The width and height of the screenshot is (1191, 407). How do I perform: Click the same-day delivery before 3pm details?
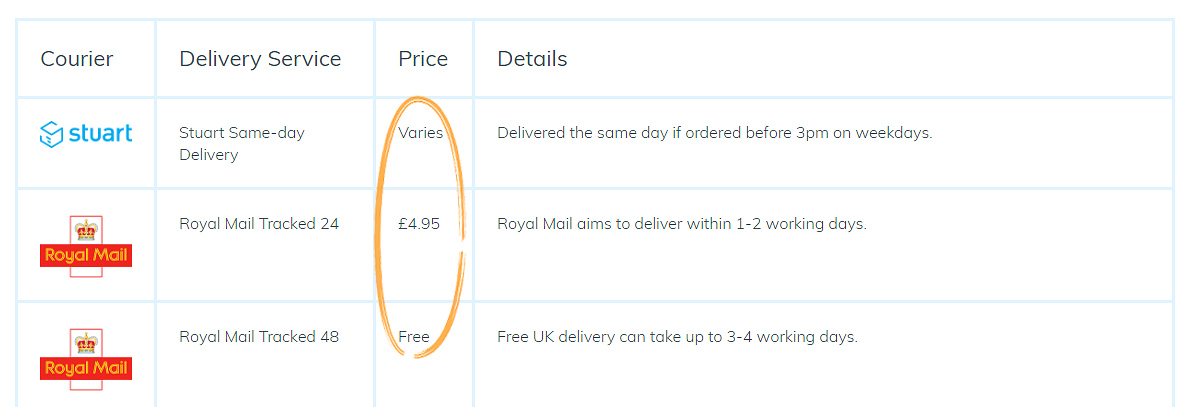pos(715,133)
